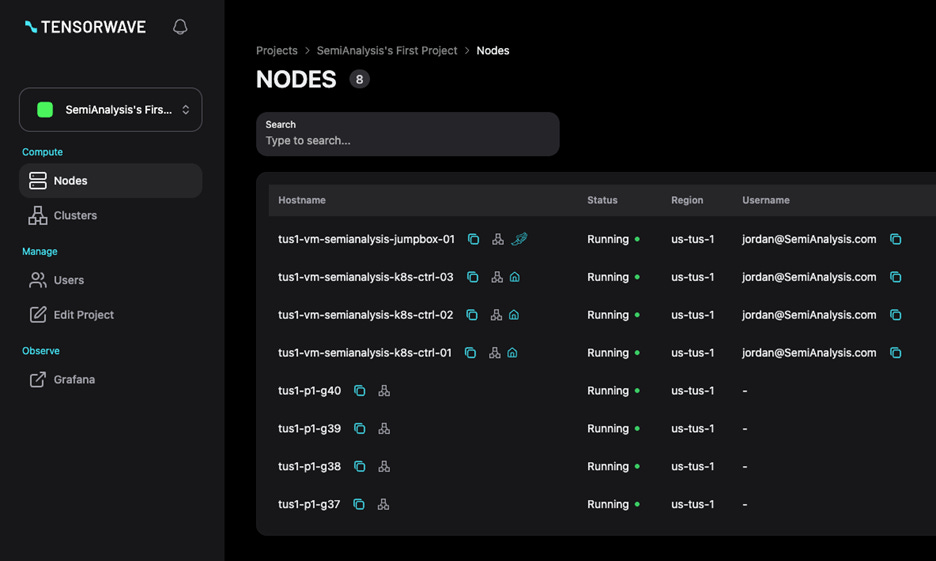The image size is (936, 561).
Task: Open node tus1-vm-semianalysis-k8s-ctrl-01
Action: (365, 353)
